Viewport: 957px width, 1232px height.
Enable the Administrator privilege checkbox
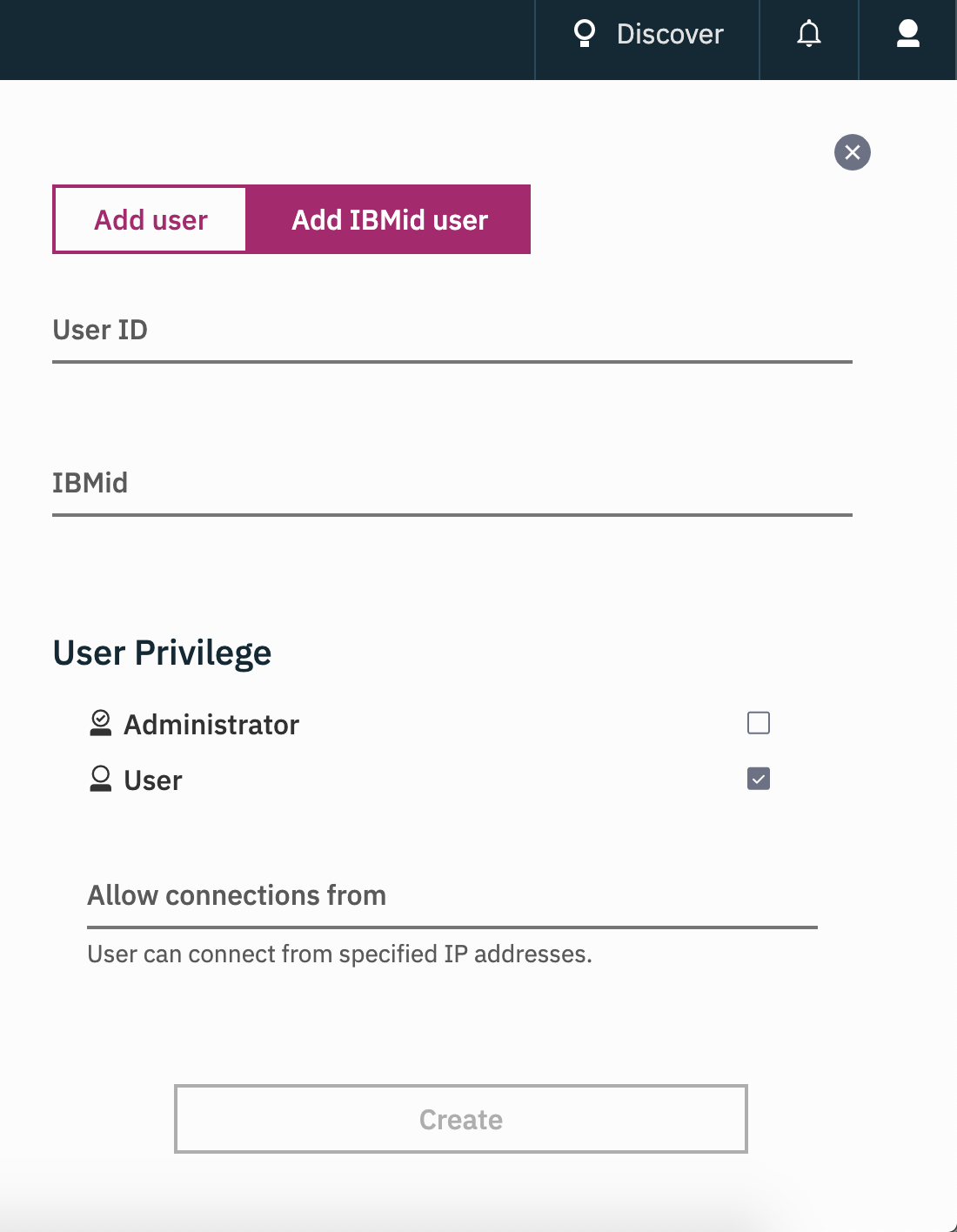[759, 723]
